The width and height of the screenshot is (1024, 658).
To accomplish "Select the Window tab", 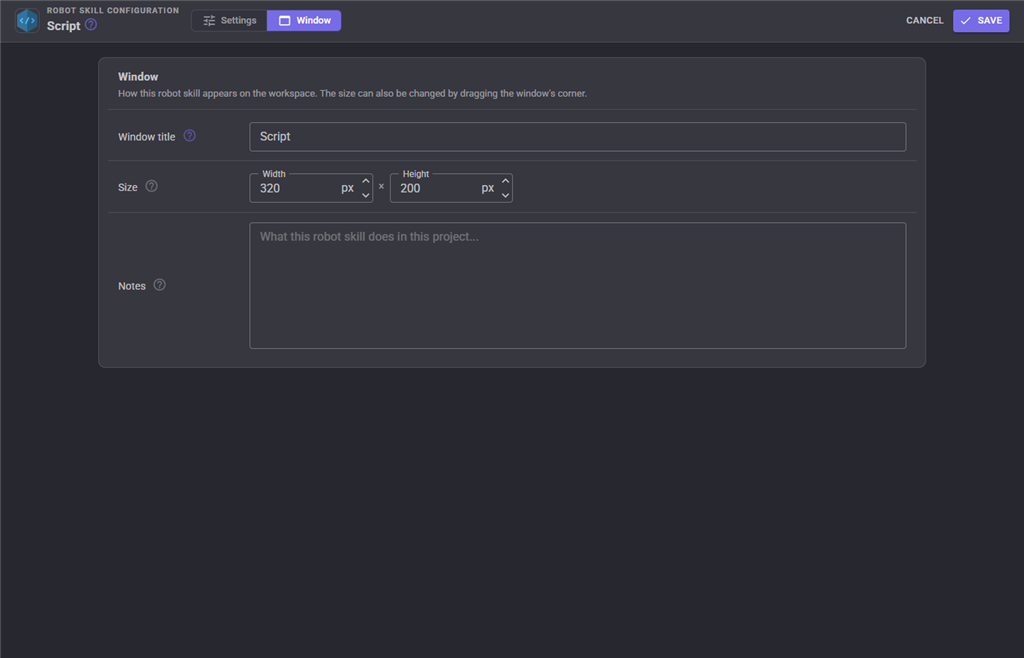I will click(x=304, y=21).
